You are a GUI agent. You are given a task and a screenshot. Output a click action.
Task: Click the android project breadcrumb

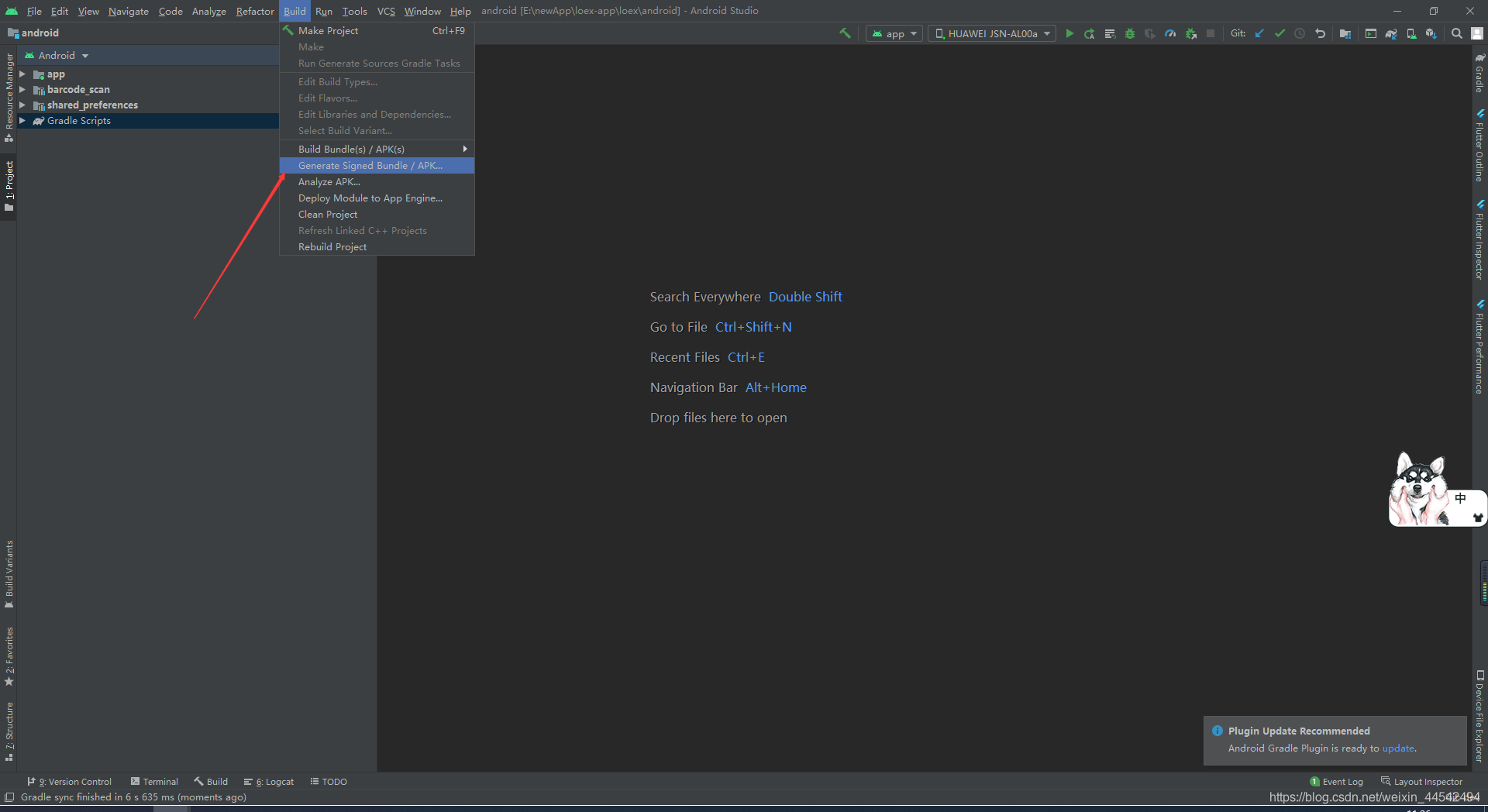point(33,33)
